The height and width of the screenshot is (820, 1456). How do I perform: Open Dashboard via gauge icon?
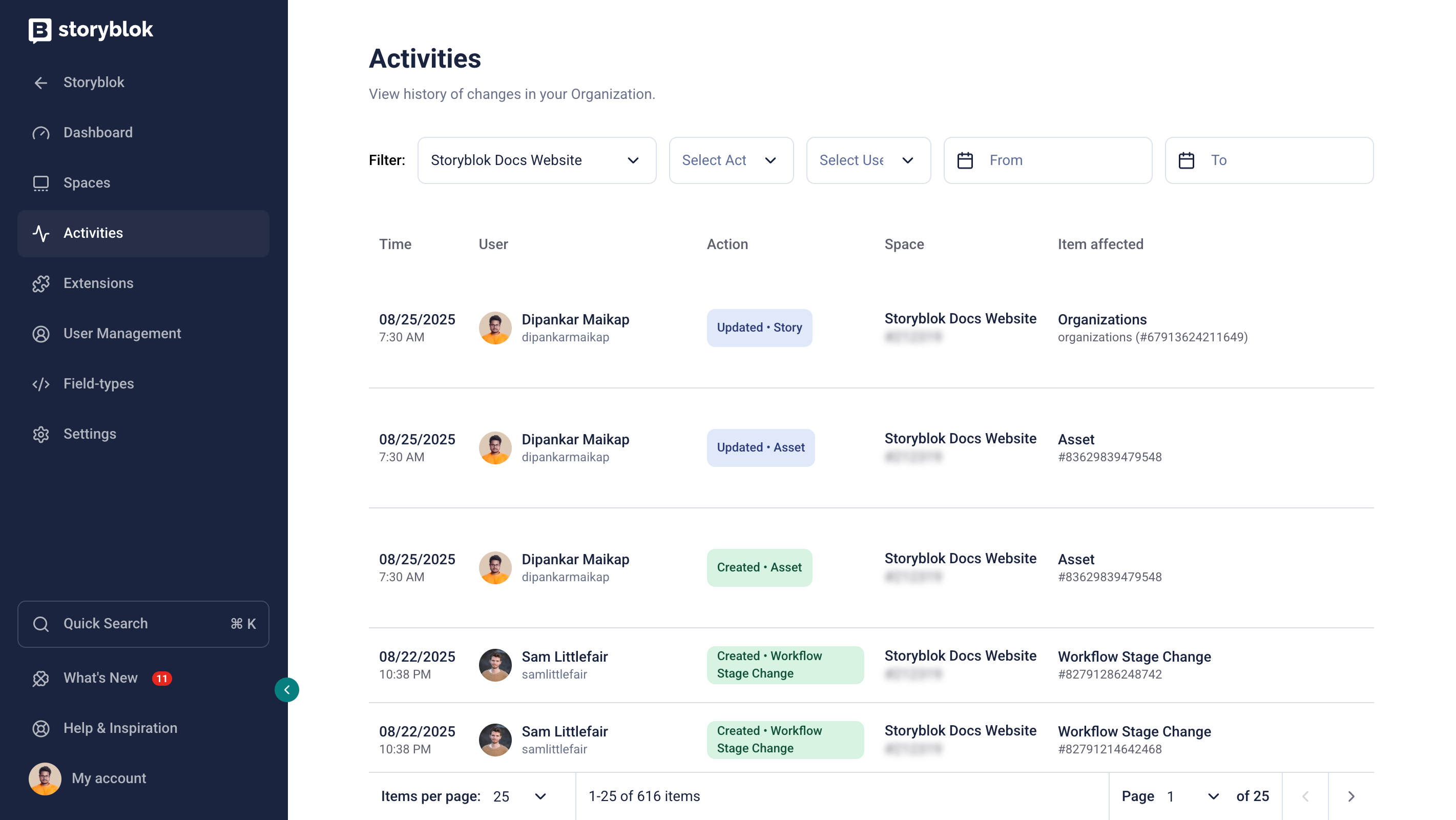click(x=40, y=133)
